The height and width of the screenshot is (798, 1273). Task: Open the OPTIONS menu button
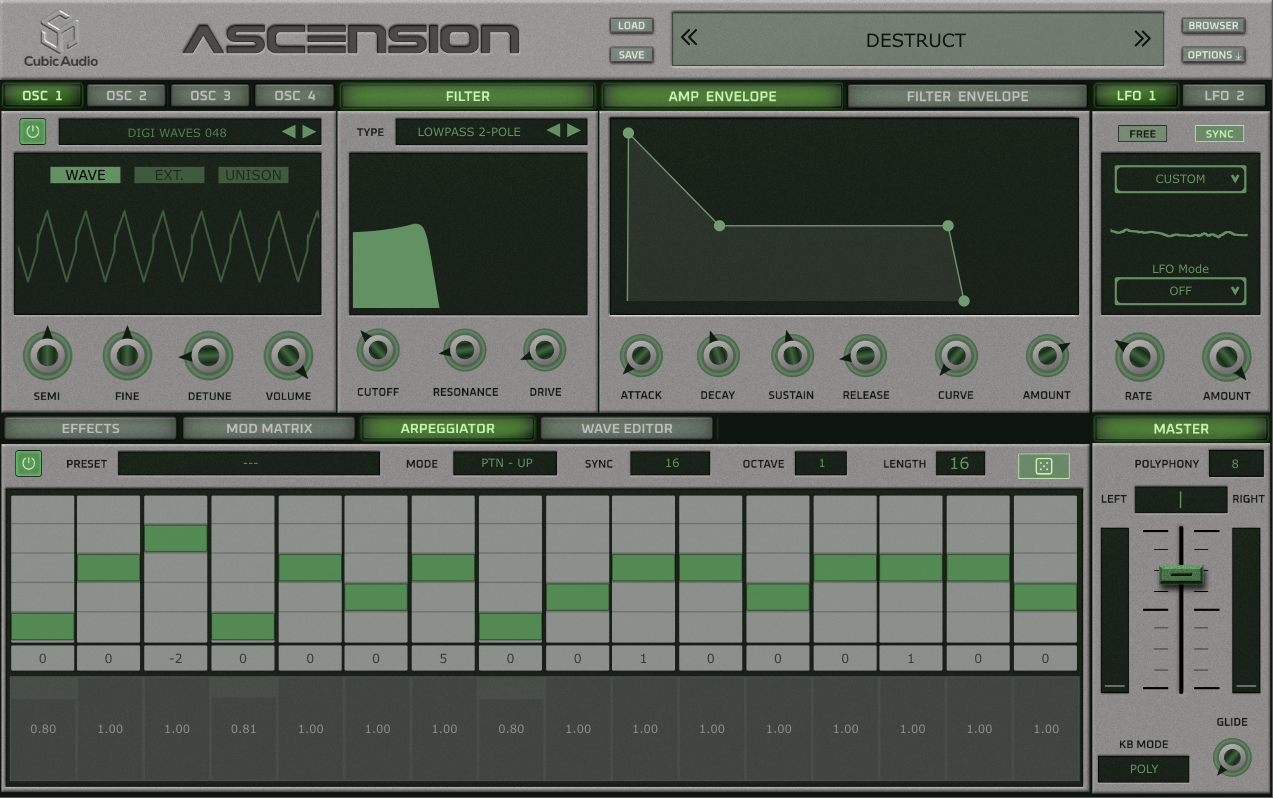coord(1213,55)
